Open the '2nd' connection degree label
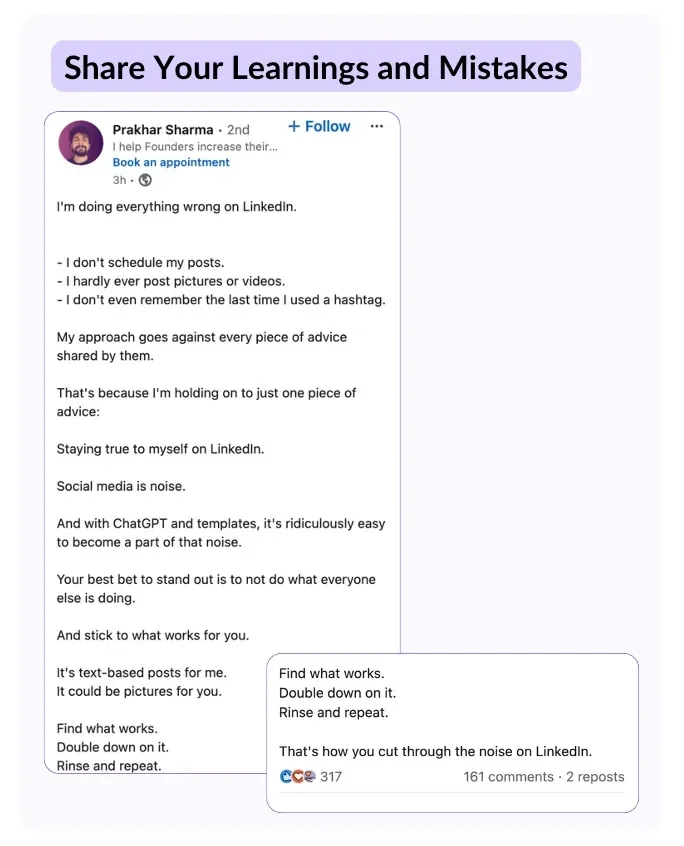The width and height of the screenshot is (684, 846). coord(237,129)
